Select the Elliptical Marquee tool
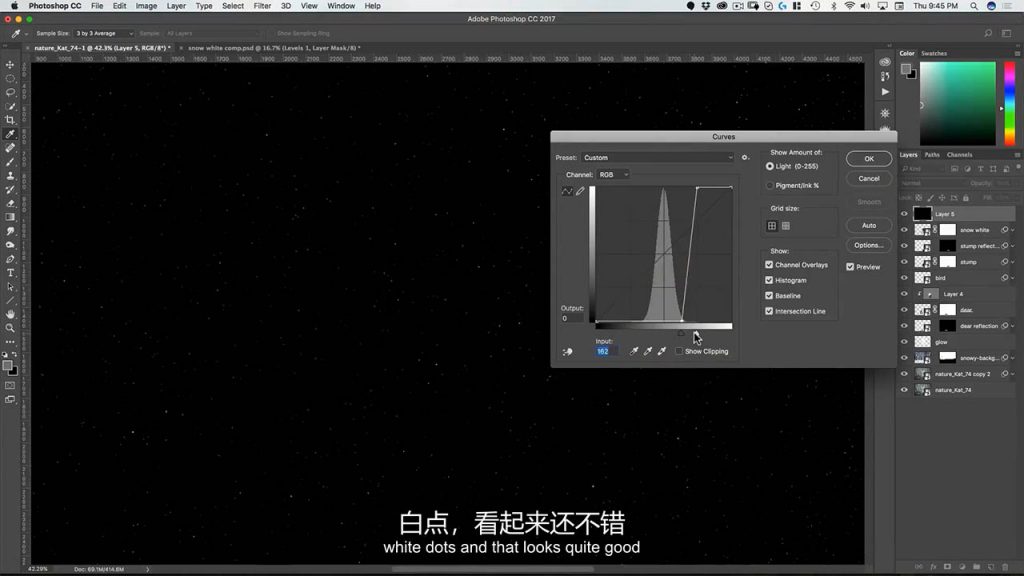The height and width of the screenshot is (576, 1024). click(10, 78)
